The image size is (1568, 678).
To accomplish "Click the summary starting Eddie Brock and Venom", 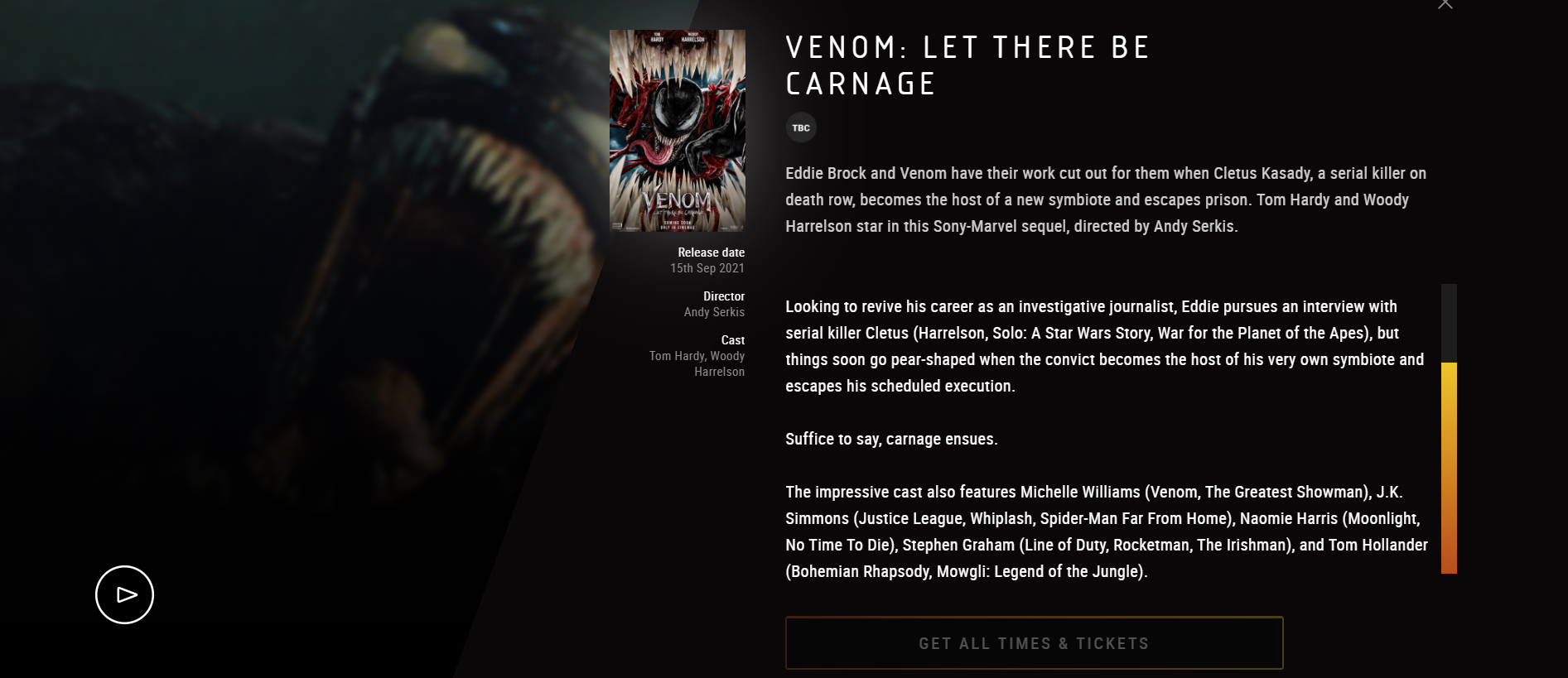I will point(1106,200).
